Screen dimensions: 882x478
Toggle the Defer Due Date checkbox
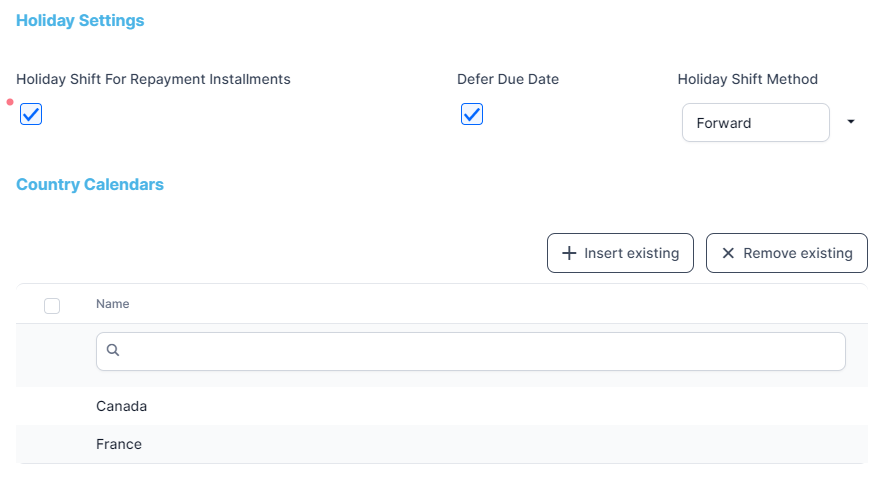(472, 115)
